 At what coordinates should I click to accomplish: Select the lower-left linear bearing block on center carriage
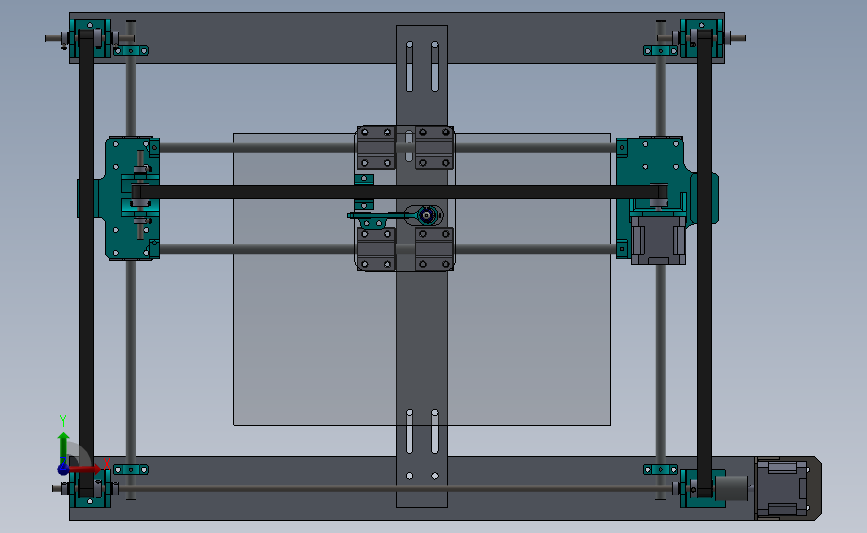(376, 249)
